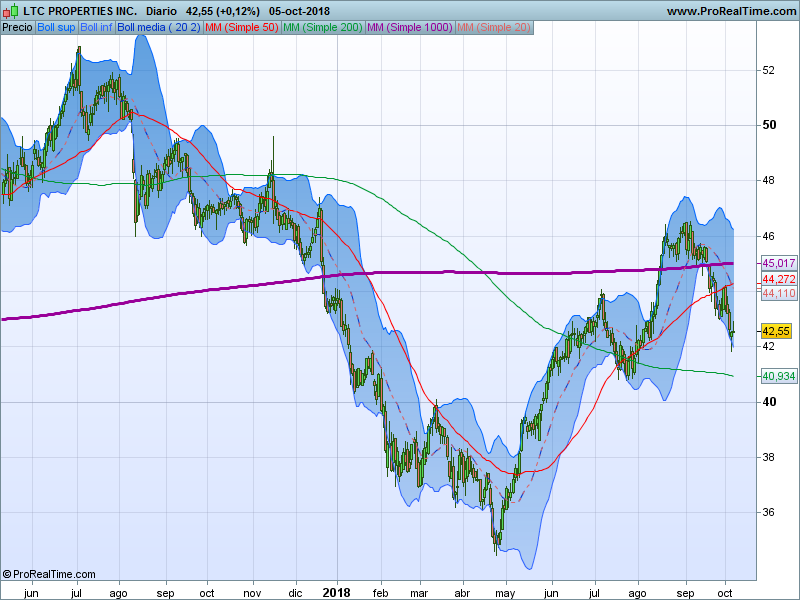Click the bold 40 price axis value
800x600 pixels.
click(x=769, y=402)
